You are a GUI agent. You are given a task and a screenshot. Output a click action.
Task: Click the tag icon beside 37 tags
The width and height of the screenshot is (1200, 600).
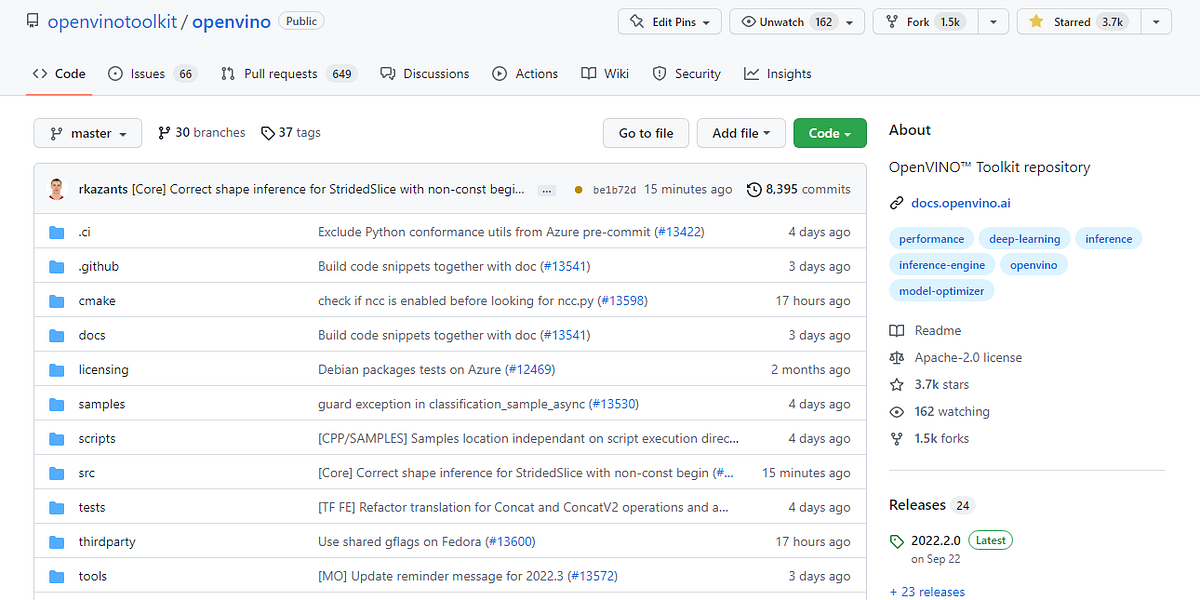coord(267,133)
